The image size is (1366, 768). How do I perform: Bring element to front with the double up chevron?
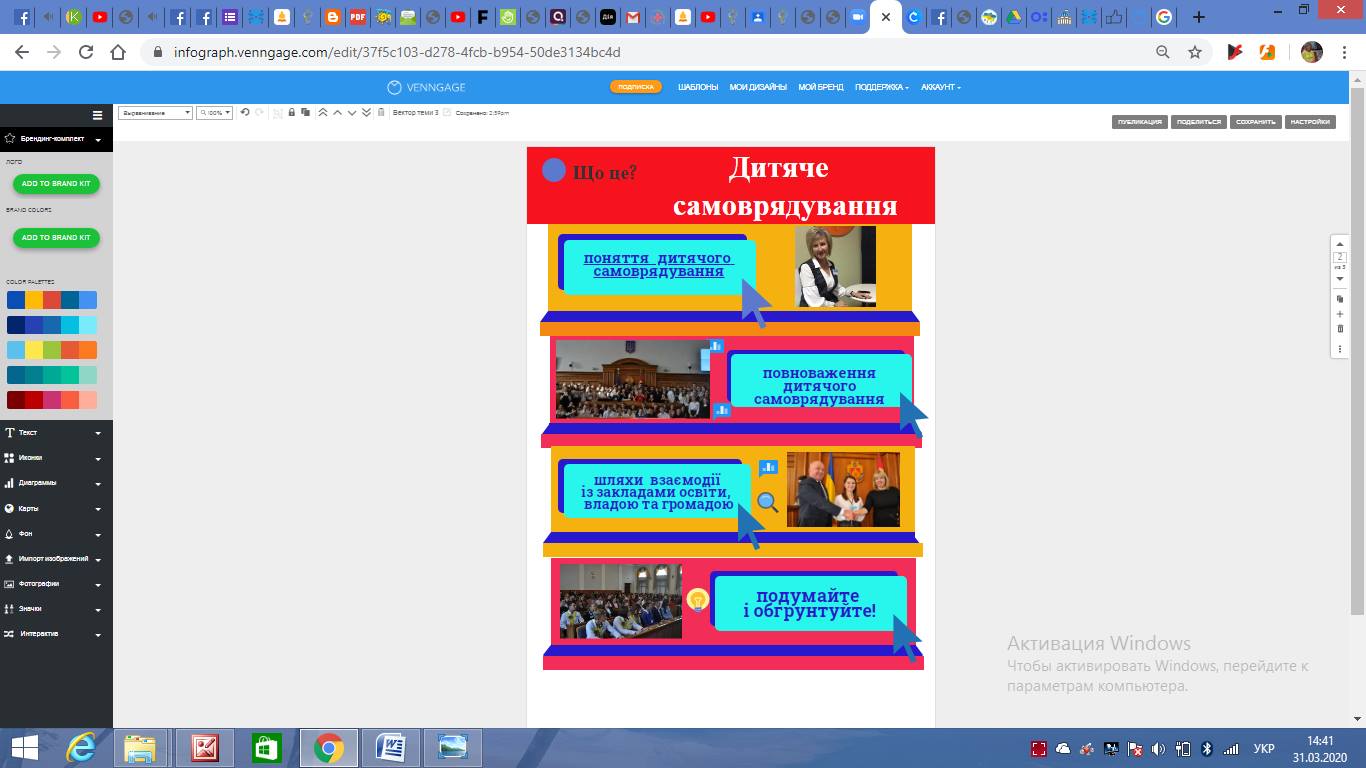click(x=322, y=113)
